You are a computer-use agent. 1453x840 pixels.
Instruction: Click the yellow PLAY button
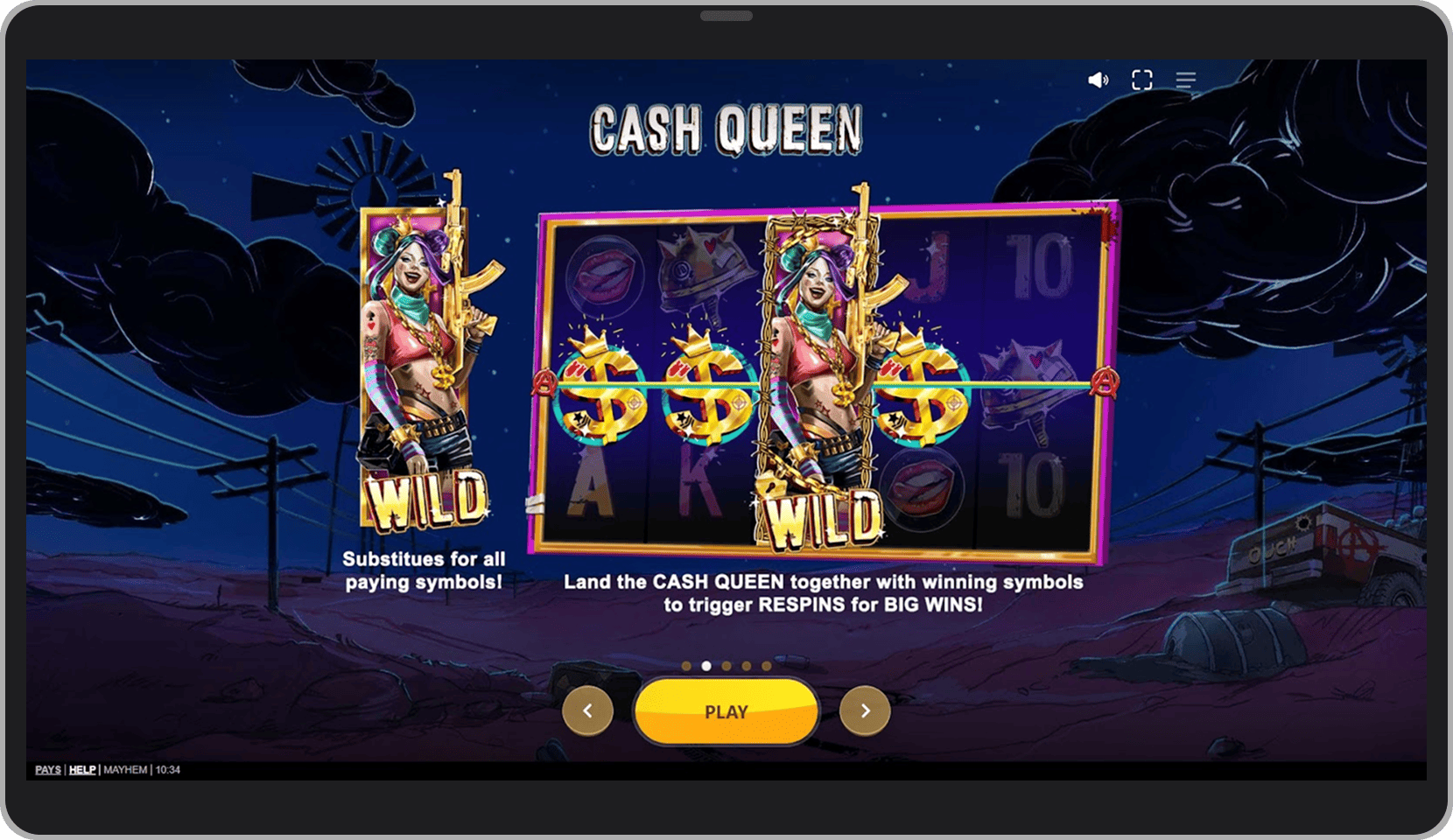(726, 711)
